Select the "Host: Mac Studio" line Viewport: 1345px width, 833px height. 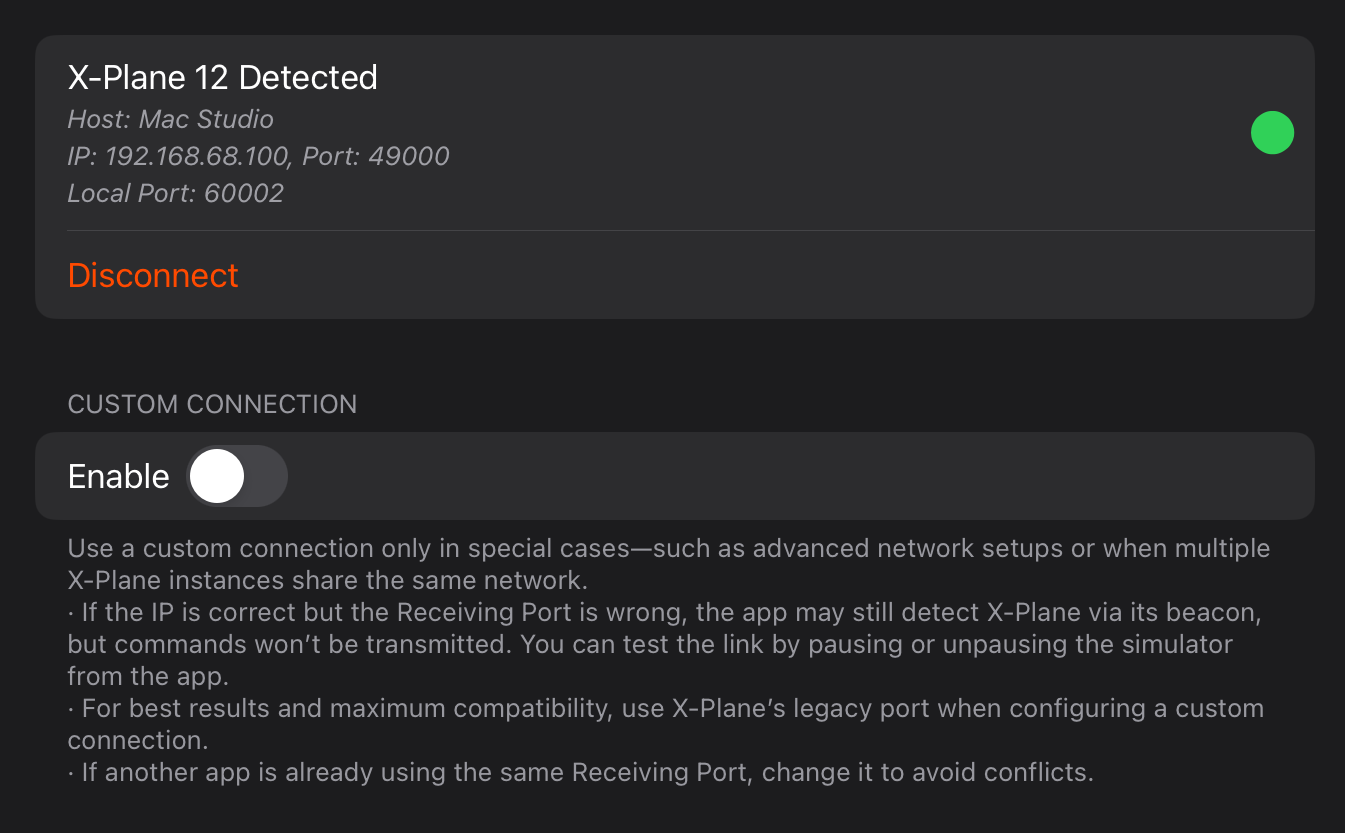(170, 119)
